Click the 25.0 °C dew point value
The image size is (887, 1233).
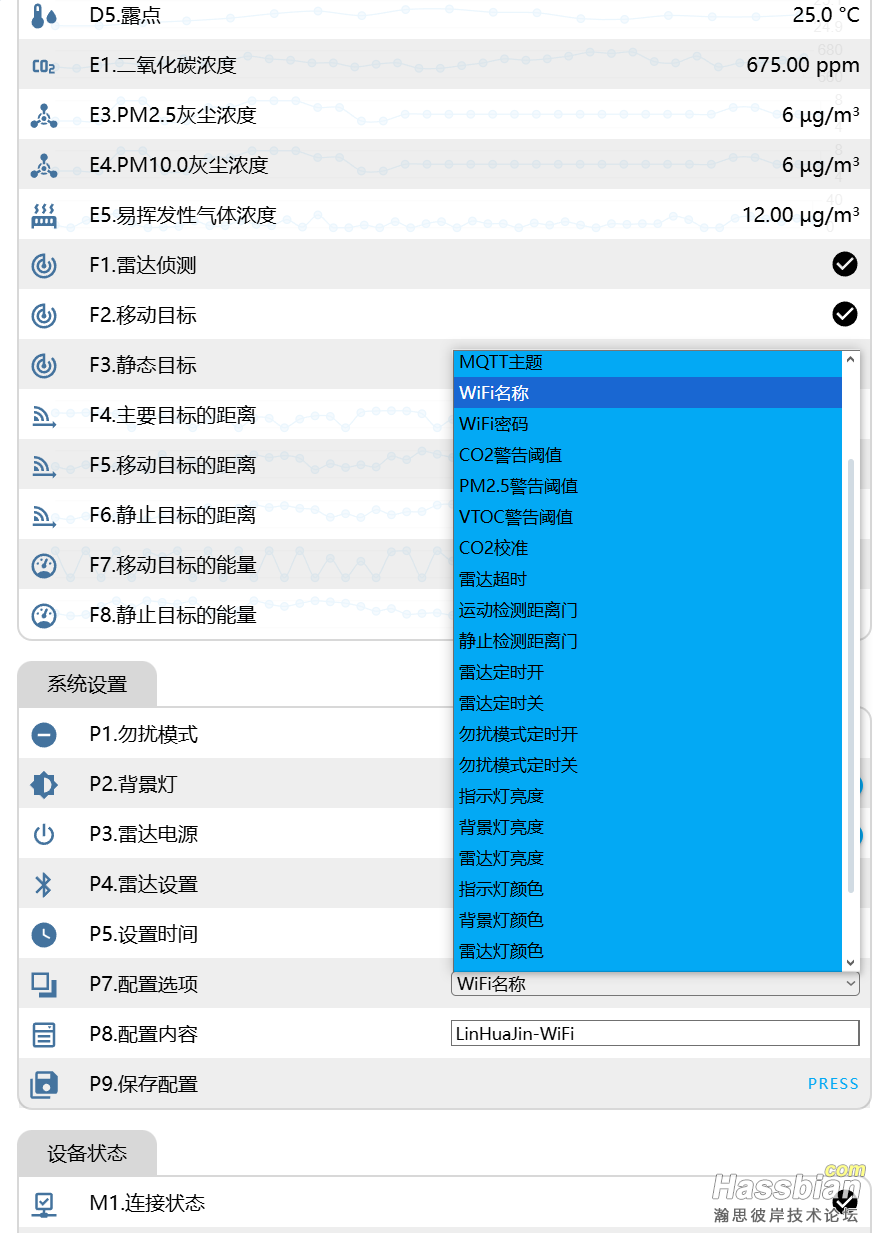tap(826, 15)
